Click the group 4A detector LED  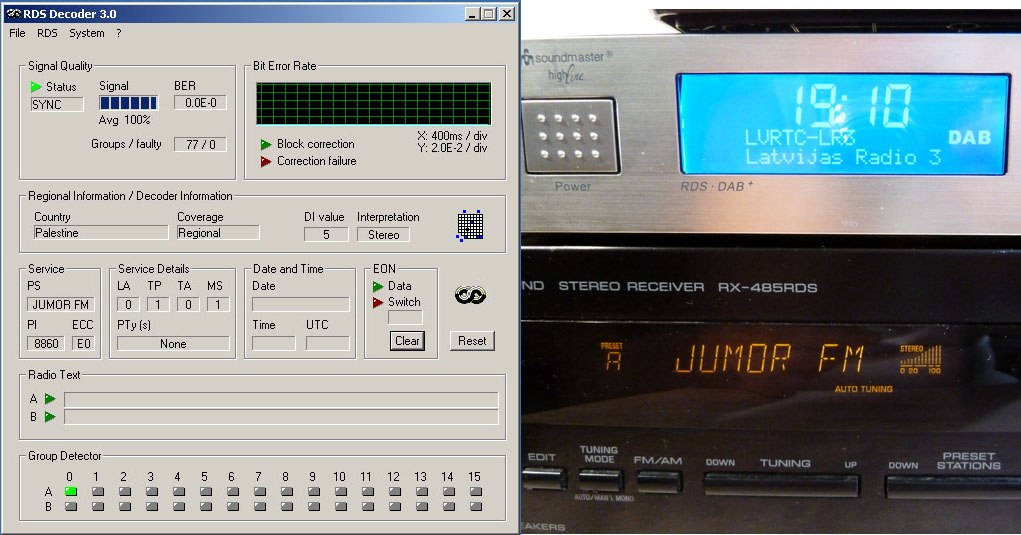point(179,491)
